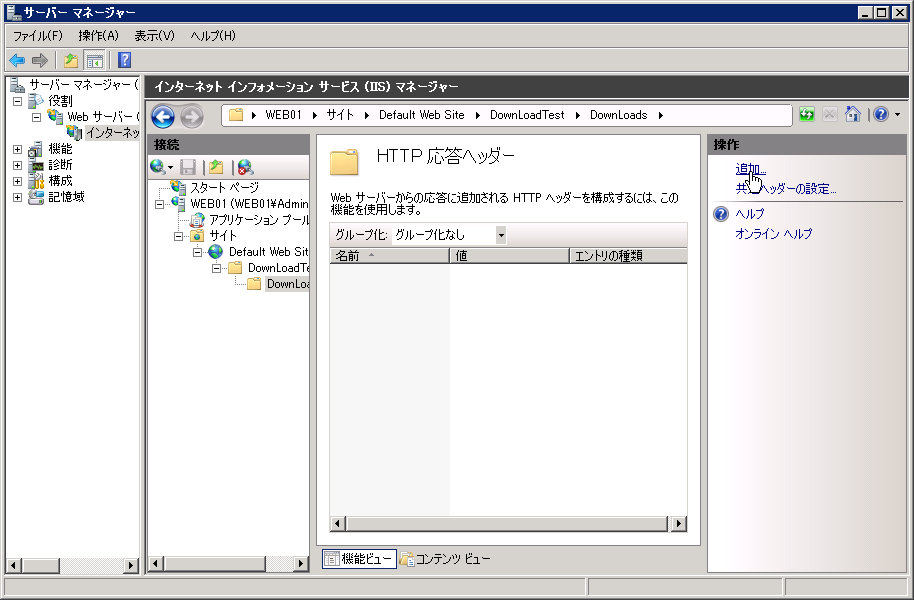The width and height of the screenshot is (914, 600).
Task: Select the スタート ページ tree item
Action: [224, 188]
